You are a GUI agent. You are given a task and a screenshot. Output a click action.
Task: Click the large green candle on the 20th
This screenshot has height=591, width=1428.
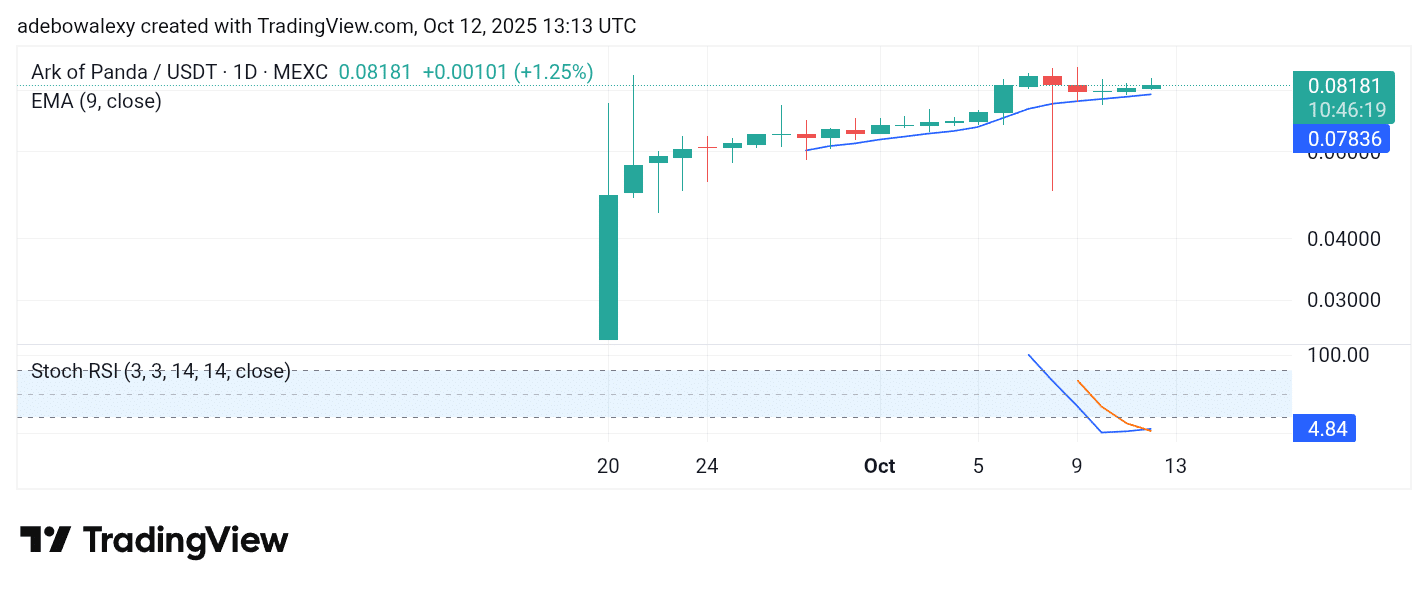pos(608,267)
